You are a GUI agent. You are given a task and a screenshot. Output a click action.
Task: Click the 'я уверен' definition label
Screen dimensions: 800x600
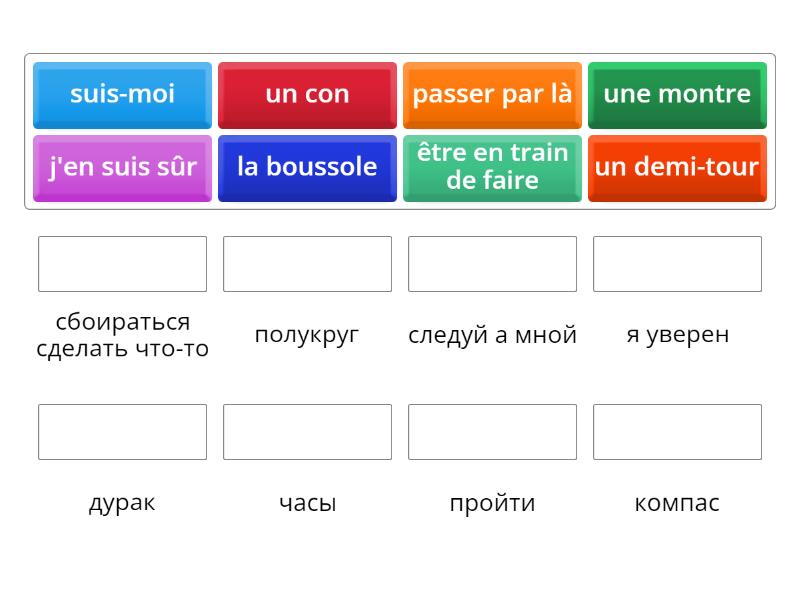[677, 334]
